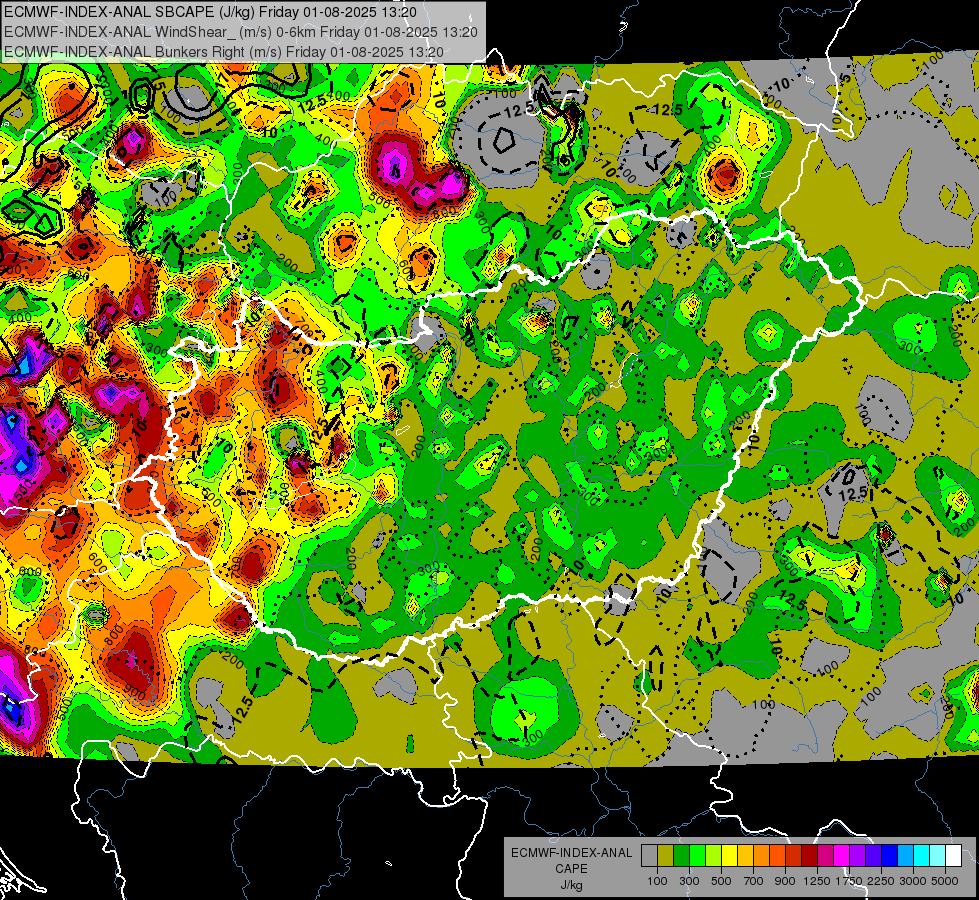Pick the yellow legend swatch after 500
This screenshot has width=979, height=900.
729,856
